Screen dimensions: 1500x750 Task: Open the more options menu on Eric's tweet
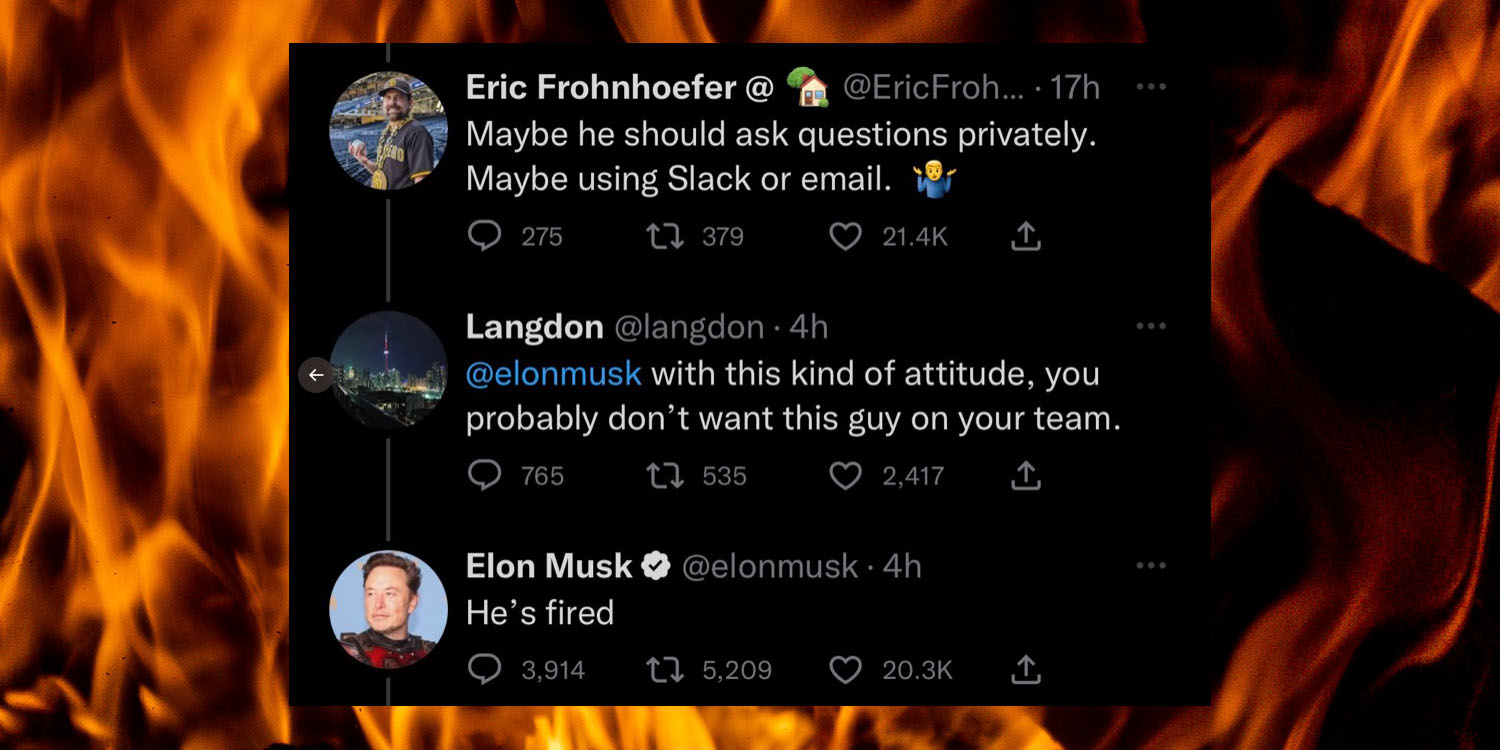click(x=1151, y=86)
